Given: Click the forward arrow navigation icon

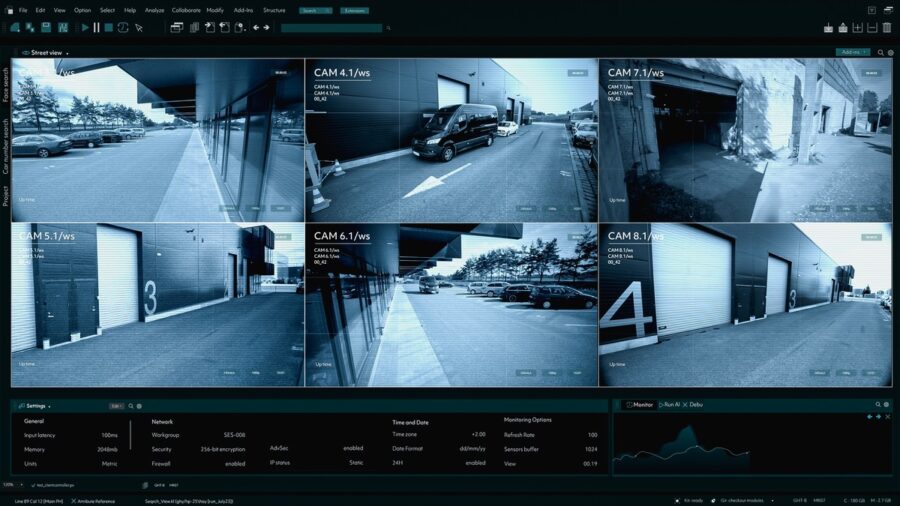Looking at the screenshot, I should 267,28.
